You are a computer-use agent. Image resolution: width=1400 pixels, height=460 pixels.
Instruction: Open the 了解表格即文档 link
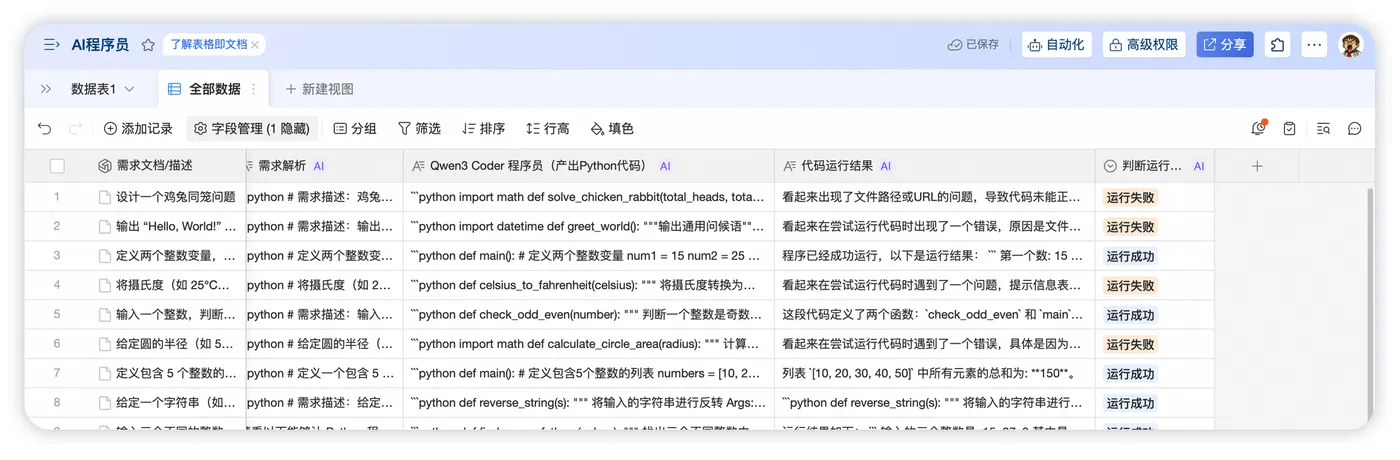[208, 45]
